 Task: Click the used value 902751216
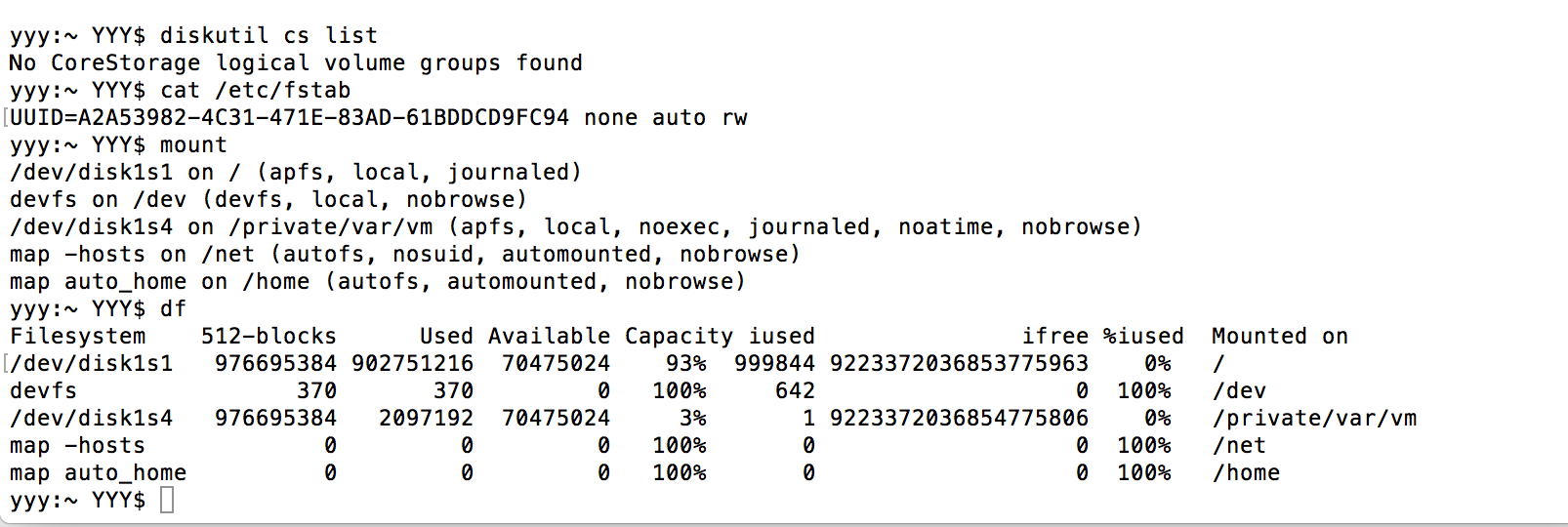click(x=412, y=364)
